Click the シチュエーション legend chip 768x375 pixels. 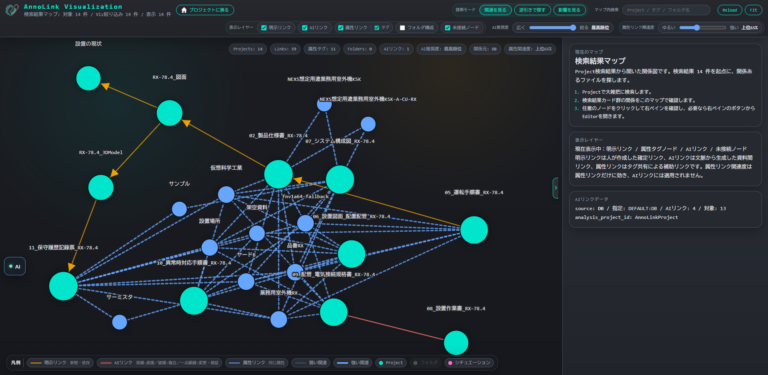pyautogui.click(x=468, y=363)
